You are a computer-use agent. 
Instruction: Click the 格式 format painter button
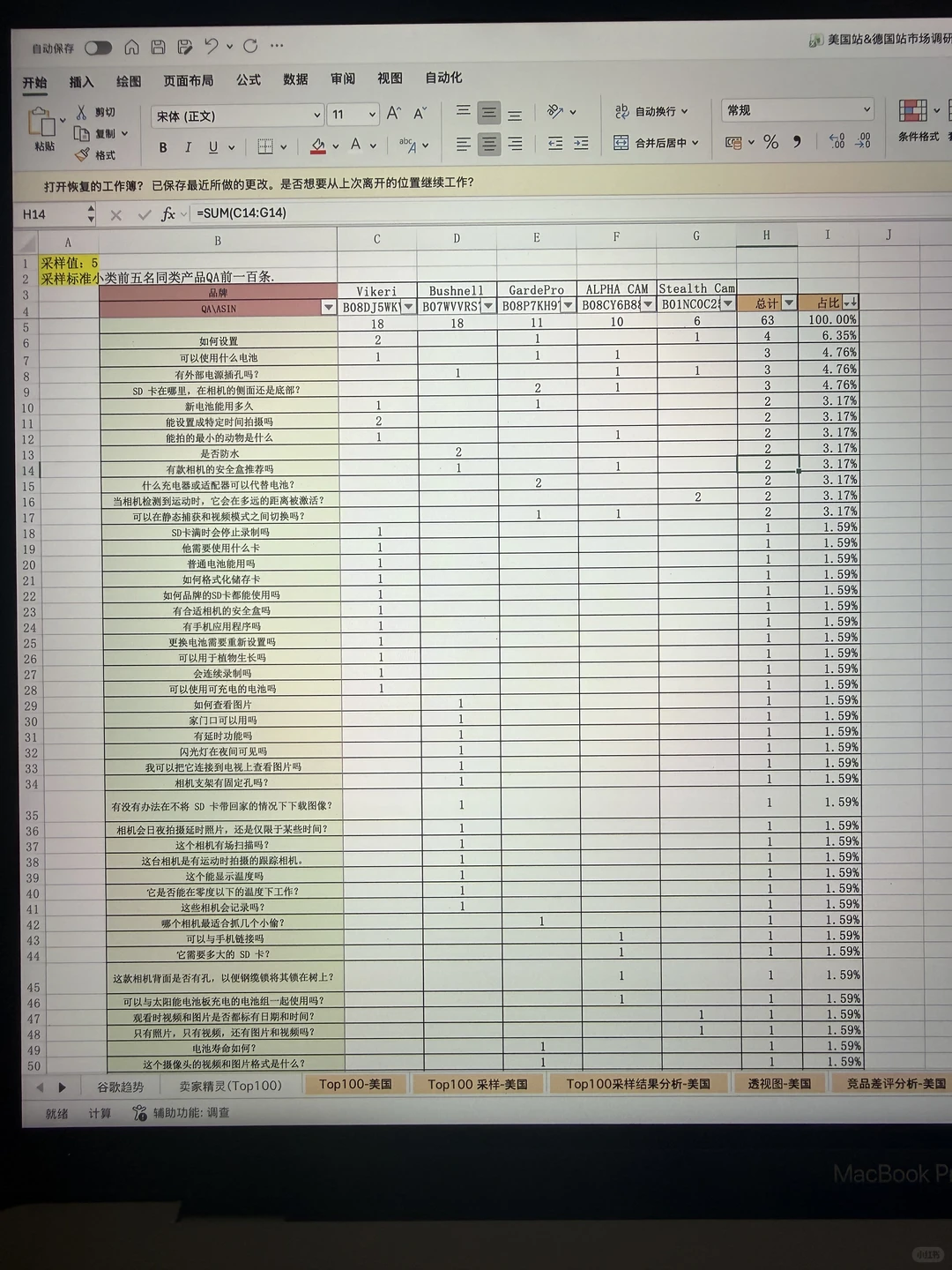tap(96, 155)
